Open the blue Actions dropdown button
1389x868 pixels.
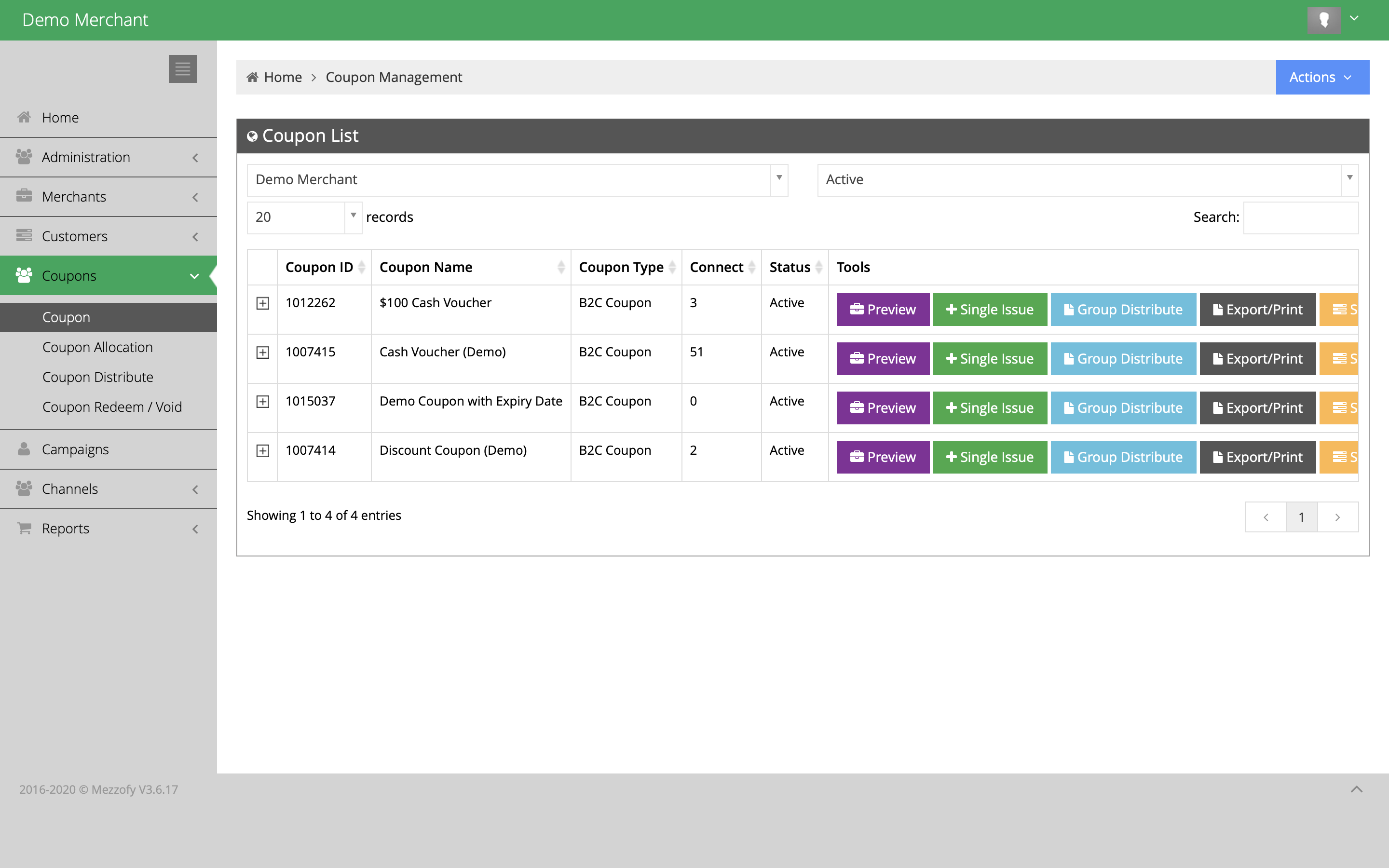coord(1321,78)
